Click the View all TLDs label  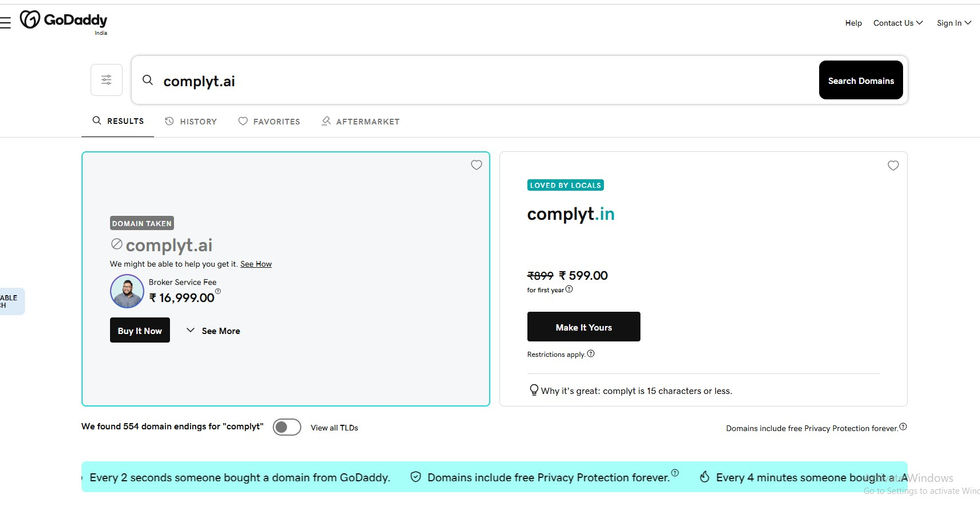pyautogui.click(x=334, y=428)
